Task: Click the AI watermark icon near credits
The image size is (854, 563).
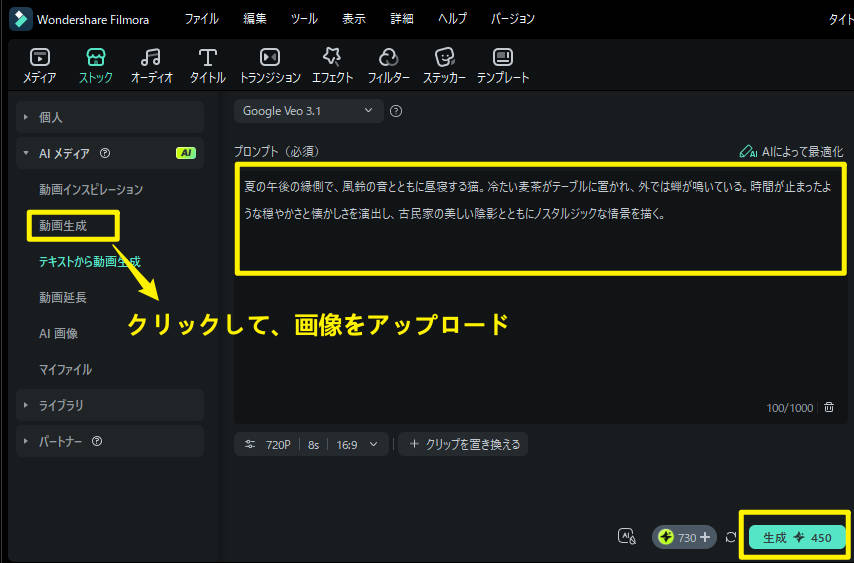Action: click(x=627, y=537)
